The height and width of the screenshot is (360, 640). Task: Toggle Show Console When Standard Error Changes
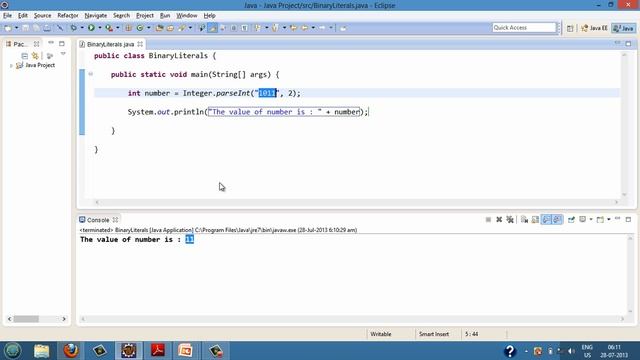click(557, 220)
